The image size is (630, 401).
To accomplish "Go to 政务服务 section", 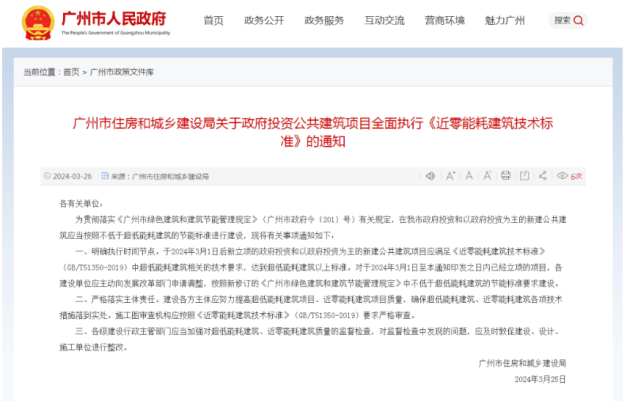I will pos(325,20).
